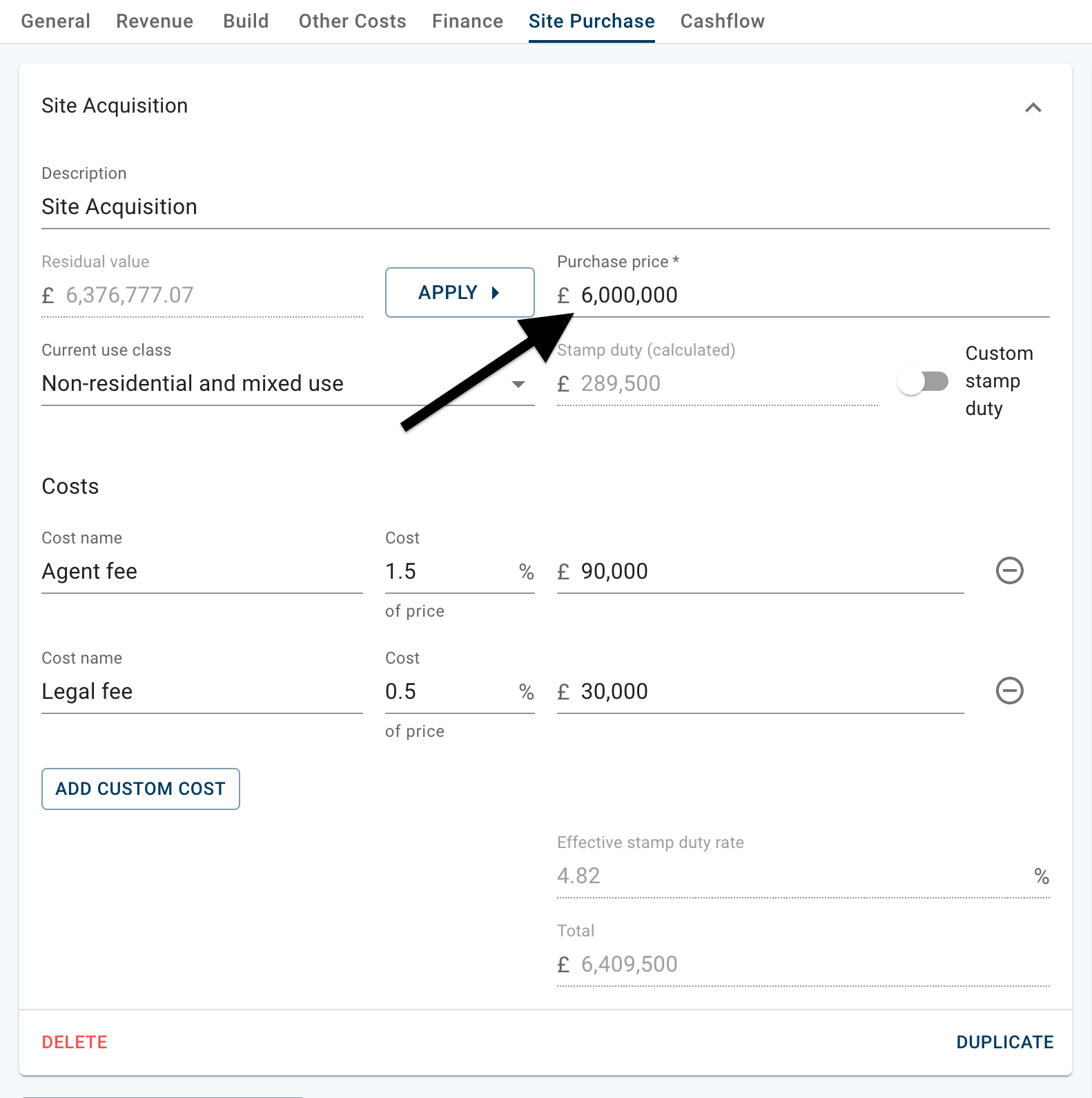Open the Cashflow tab
Image resolution: width=1092 pixels, height=1098 pixels.
pos(722,21)
